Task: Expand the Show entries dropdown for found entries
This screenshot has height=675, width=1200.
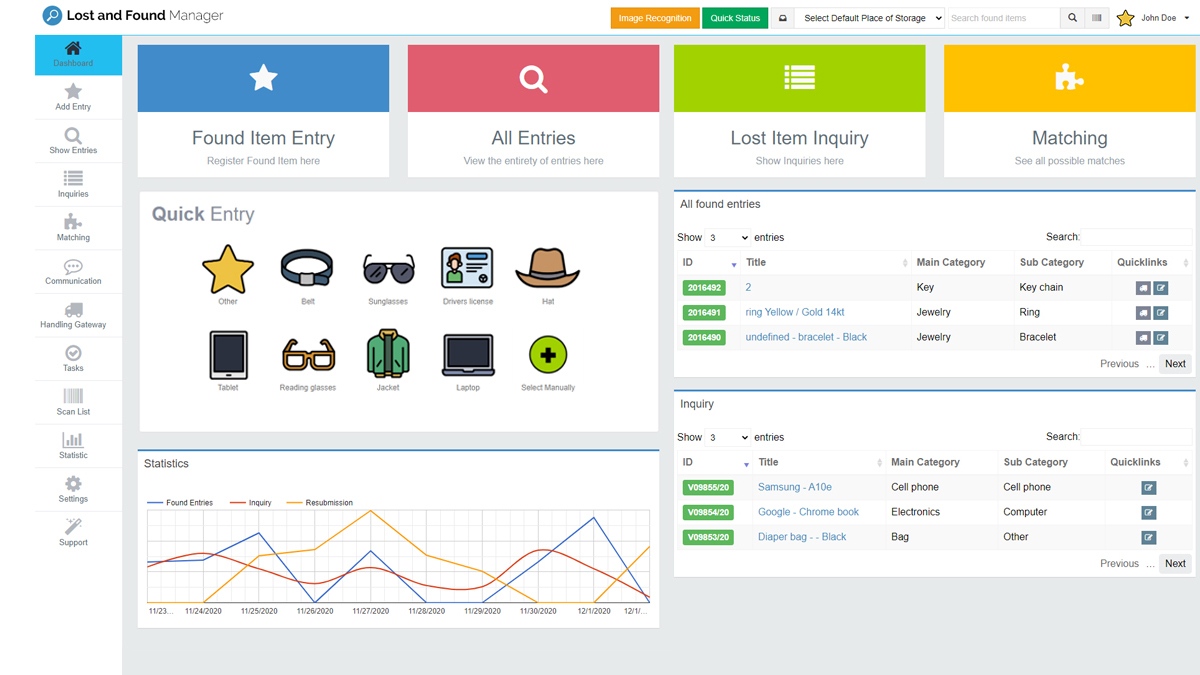Action: click(727, 238)
